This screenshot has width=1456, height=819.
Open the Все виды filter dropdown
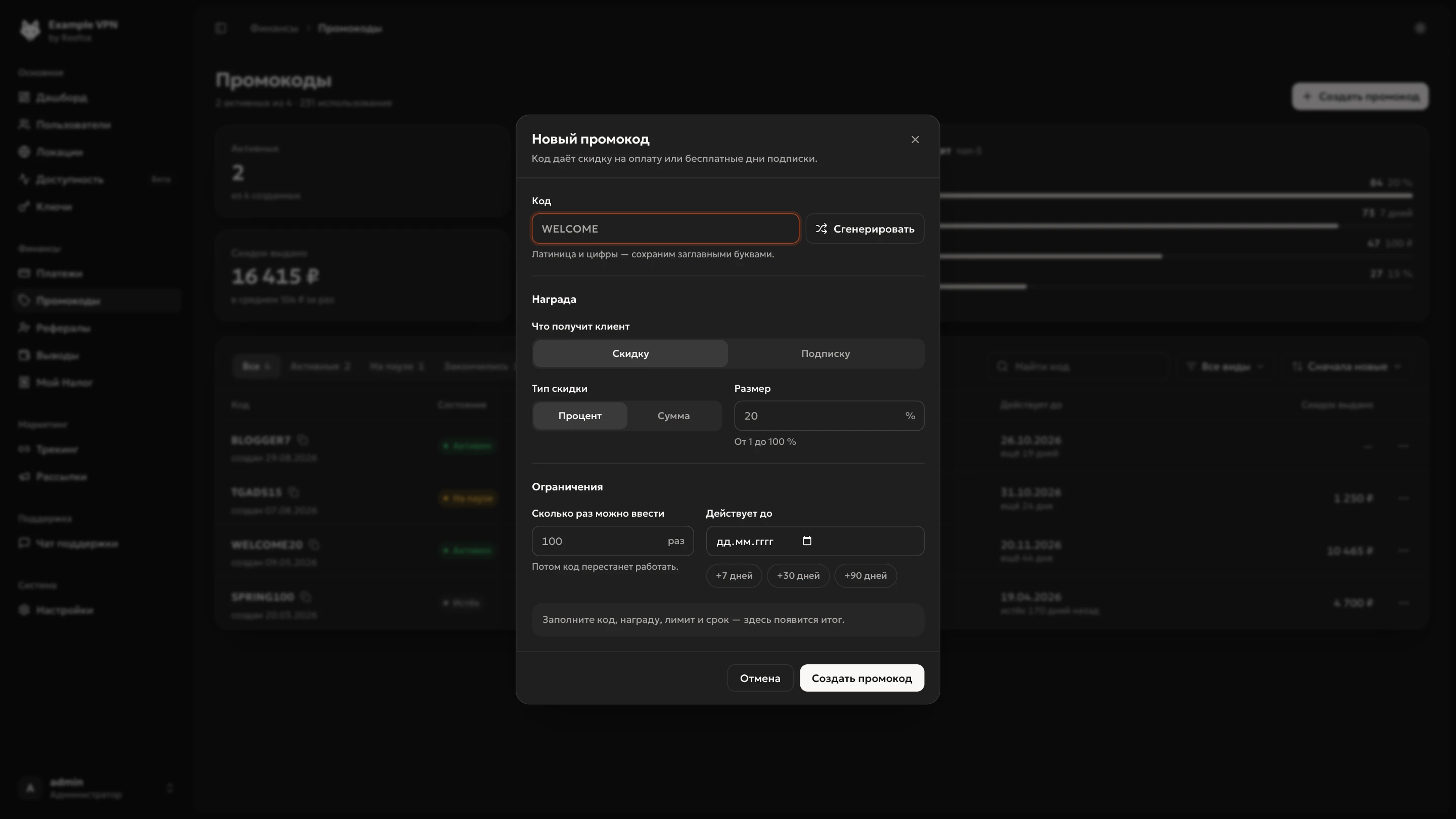1225,367
